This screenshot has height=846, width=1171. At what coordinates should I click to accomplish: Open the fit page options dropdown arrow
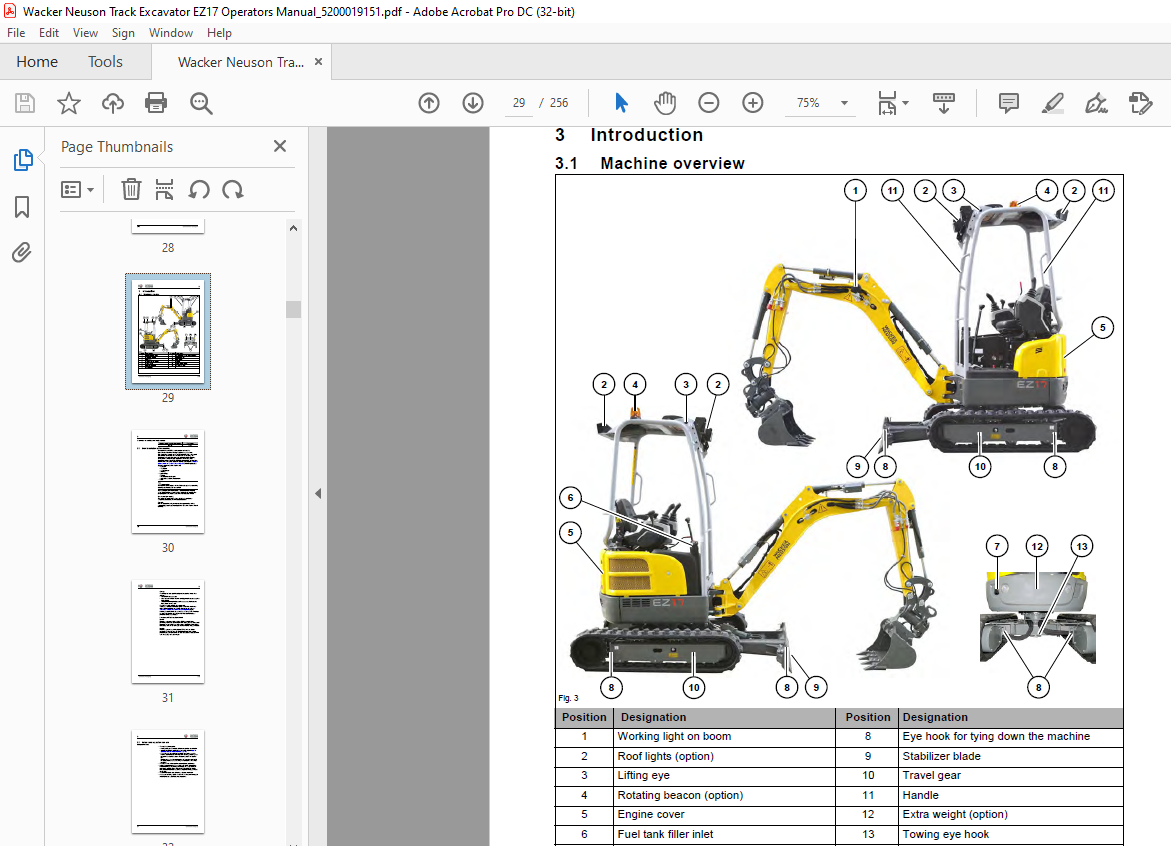click(905, 103)
